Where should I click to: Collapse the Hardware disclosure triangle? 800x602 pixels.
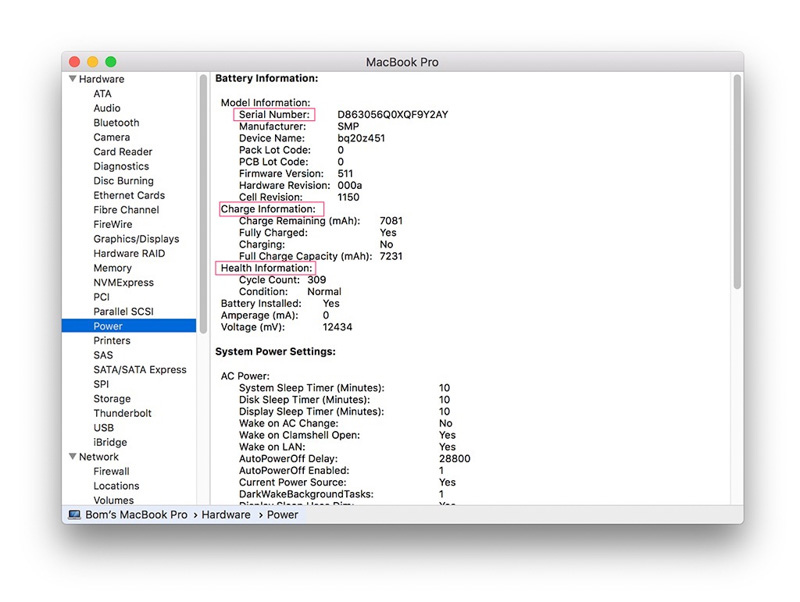(x=72, y=79)
